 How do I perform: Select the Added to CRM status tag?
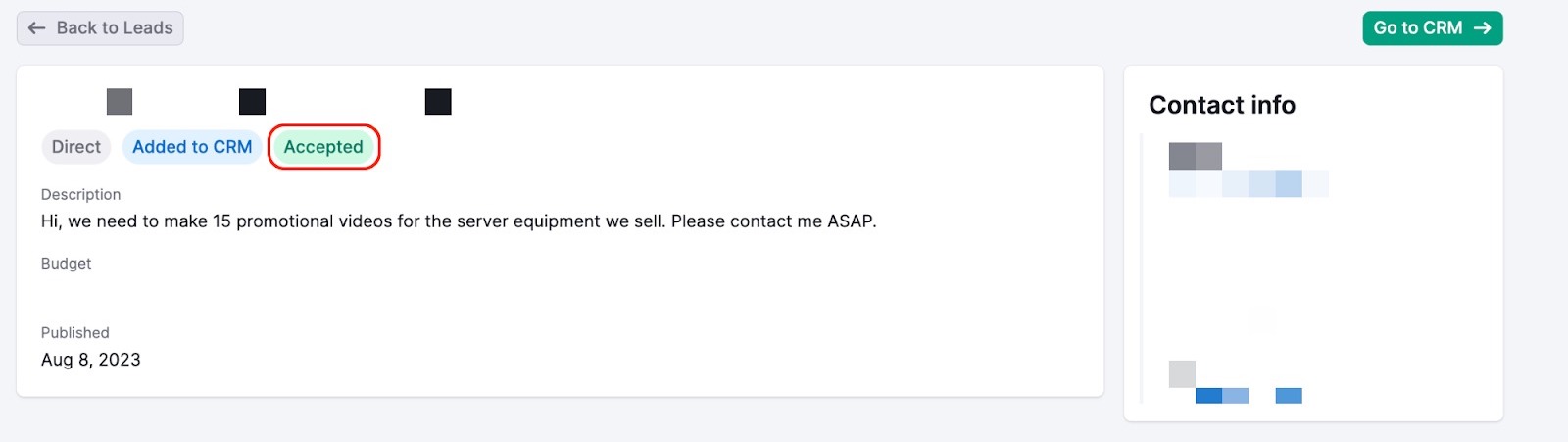[192, 147]
